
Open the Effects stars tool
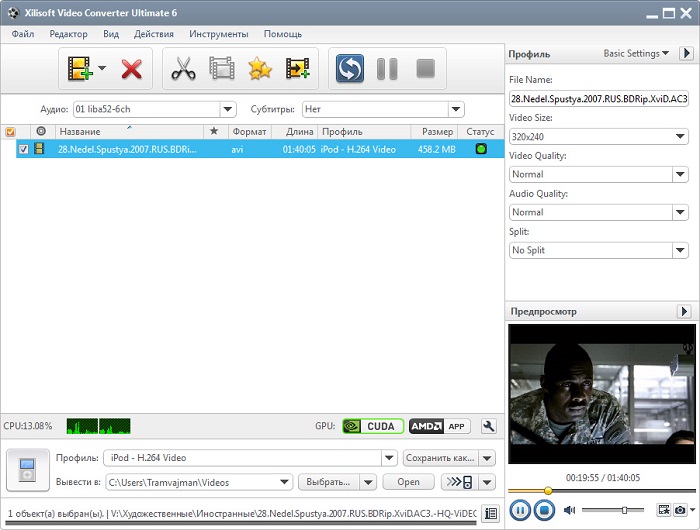point(260,68)
